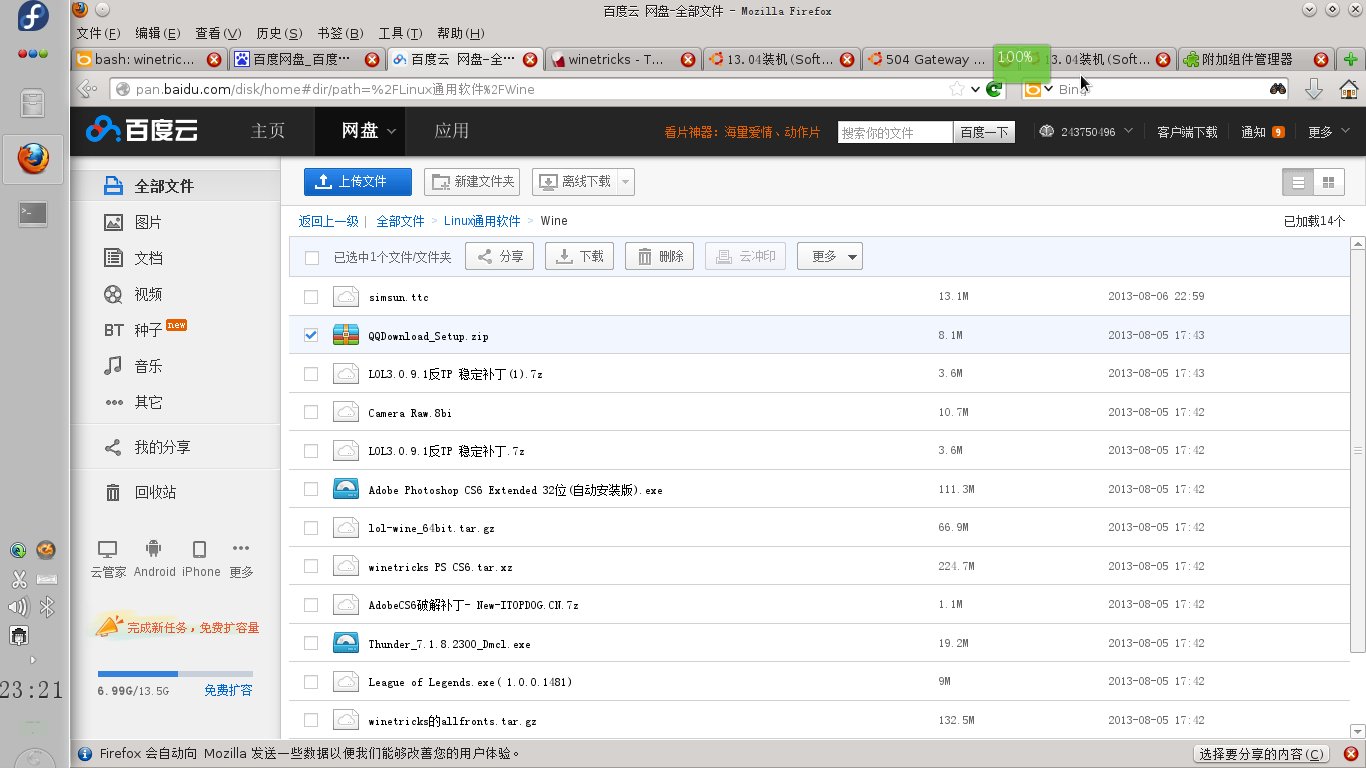Click 新建文件夹 new folder button

pos(472,182)
